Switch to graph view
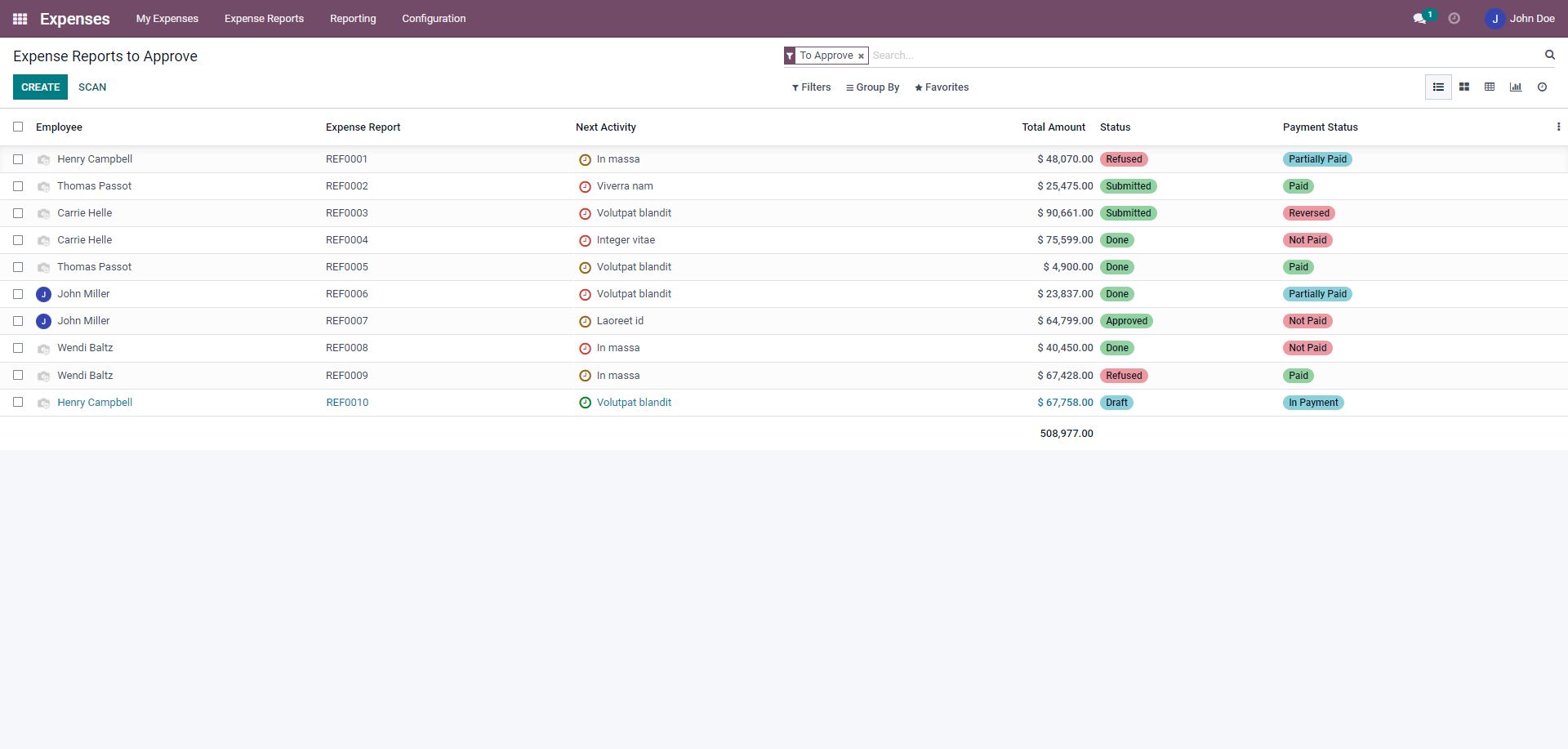Viewport: 1568px width, 749px height. (x=1516, y=87)
